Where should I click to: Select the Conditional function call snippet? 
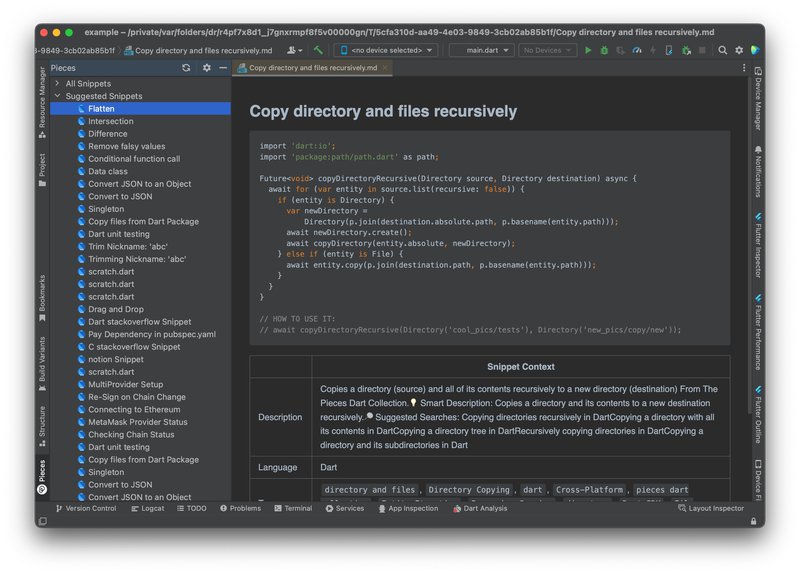[x=140, y=159]
